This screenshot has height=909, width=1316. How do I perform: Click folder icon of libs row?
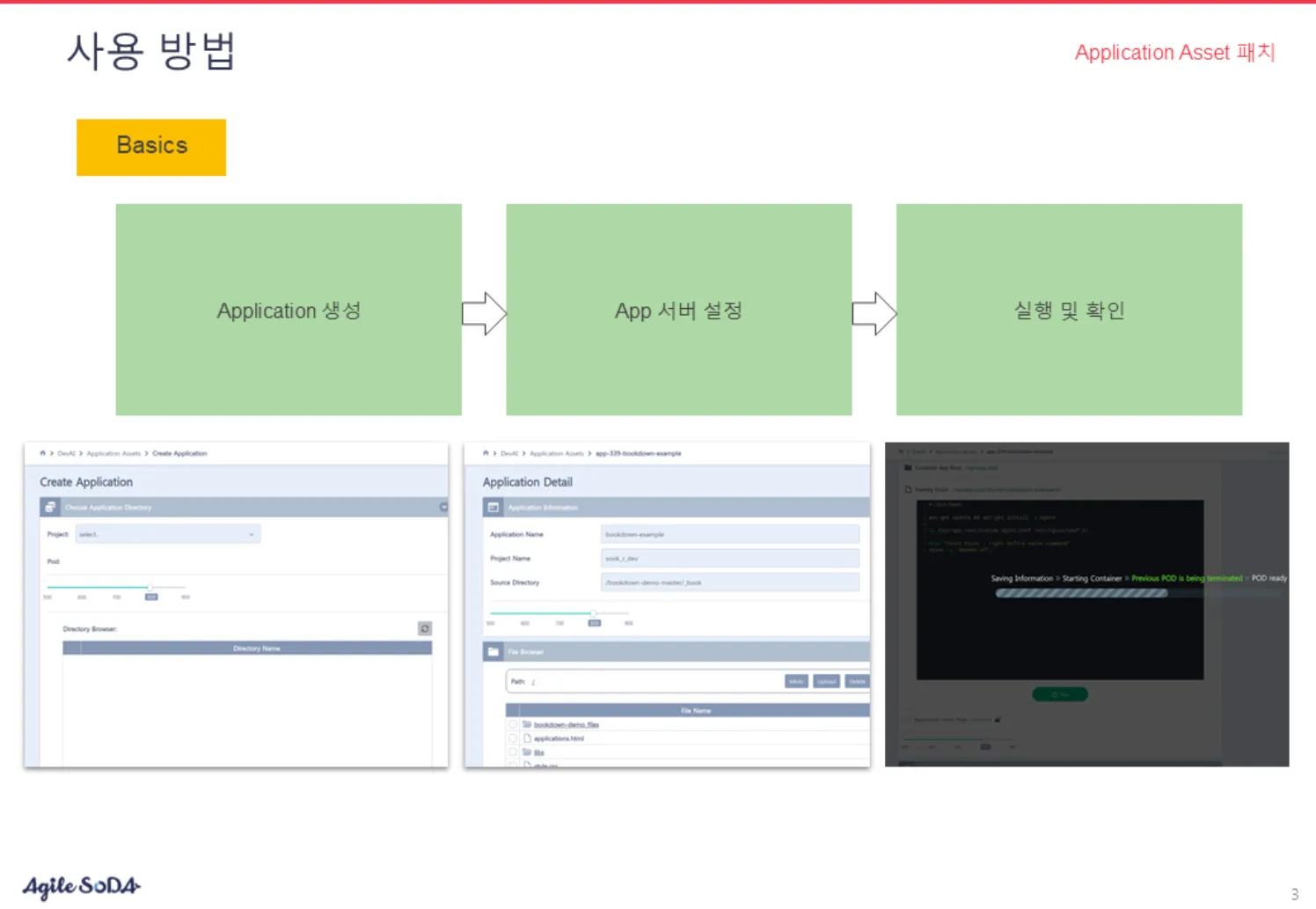pos(527,752)
